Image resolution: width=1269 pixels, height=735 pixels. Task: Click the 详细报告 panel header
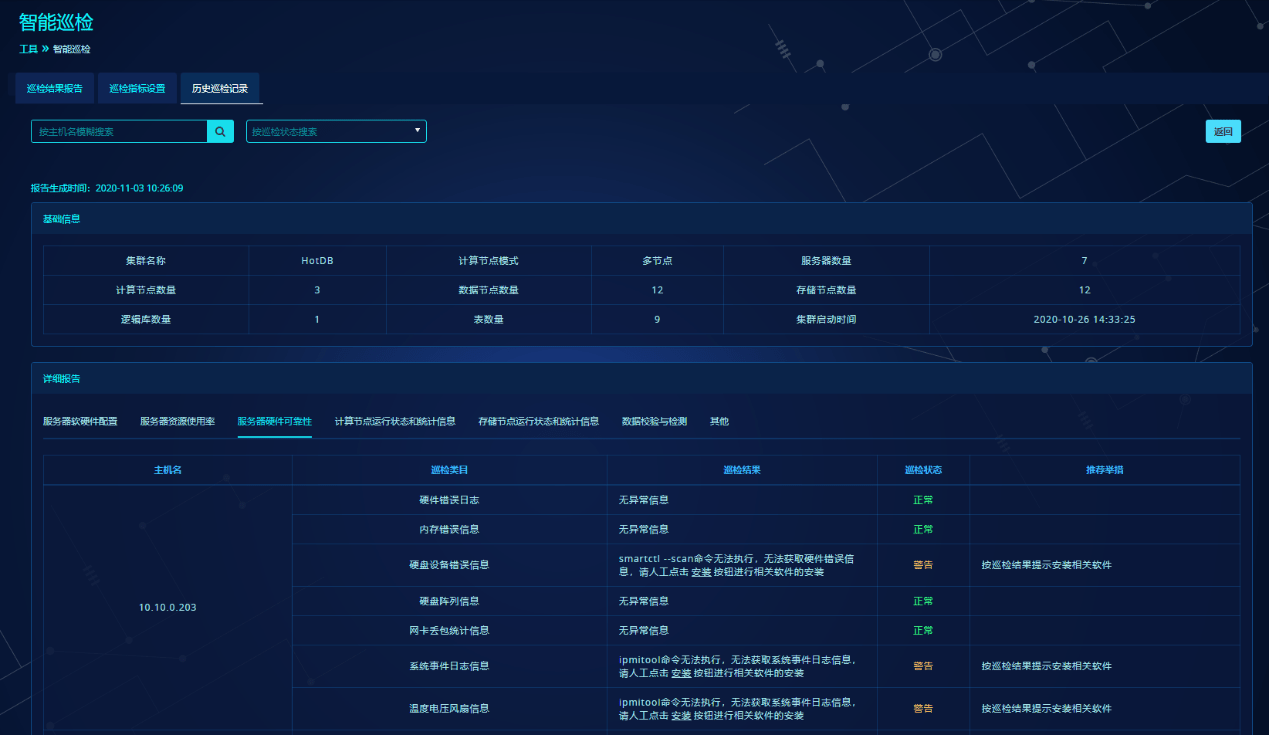[641, 379]
